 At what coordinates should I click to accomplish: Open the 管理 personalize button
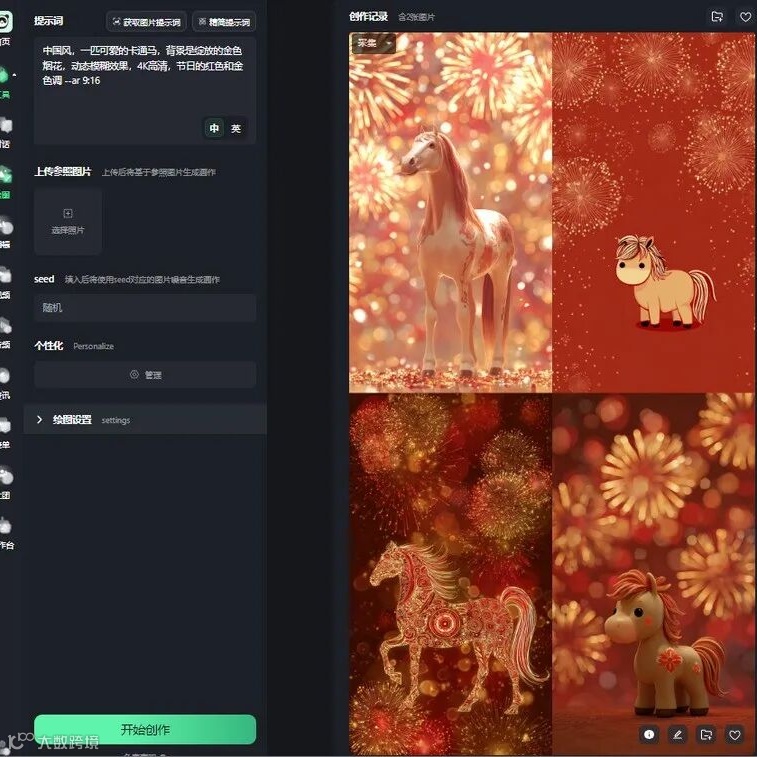(145, 375)
